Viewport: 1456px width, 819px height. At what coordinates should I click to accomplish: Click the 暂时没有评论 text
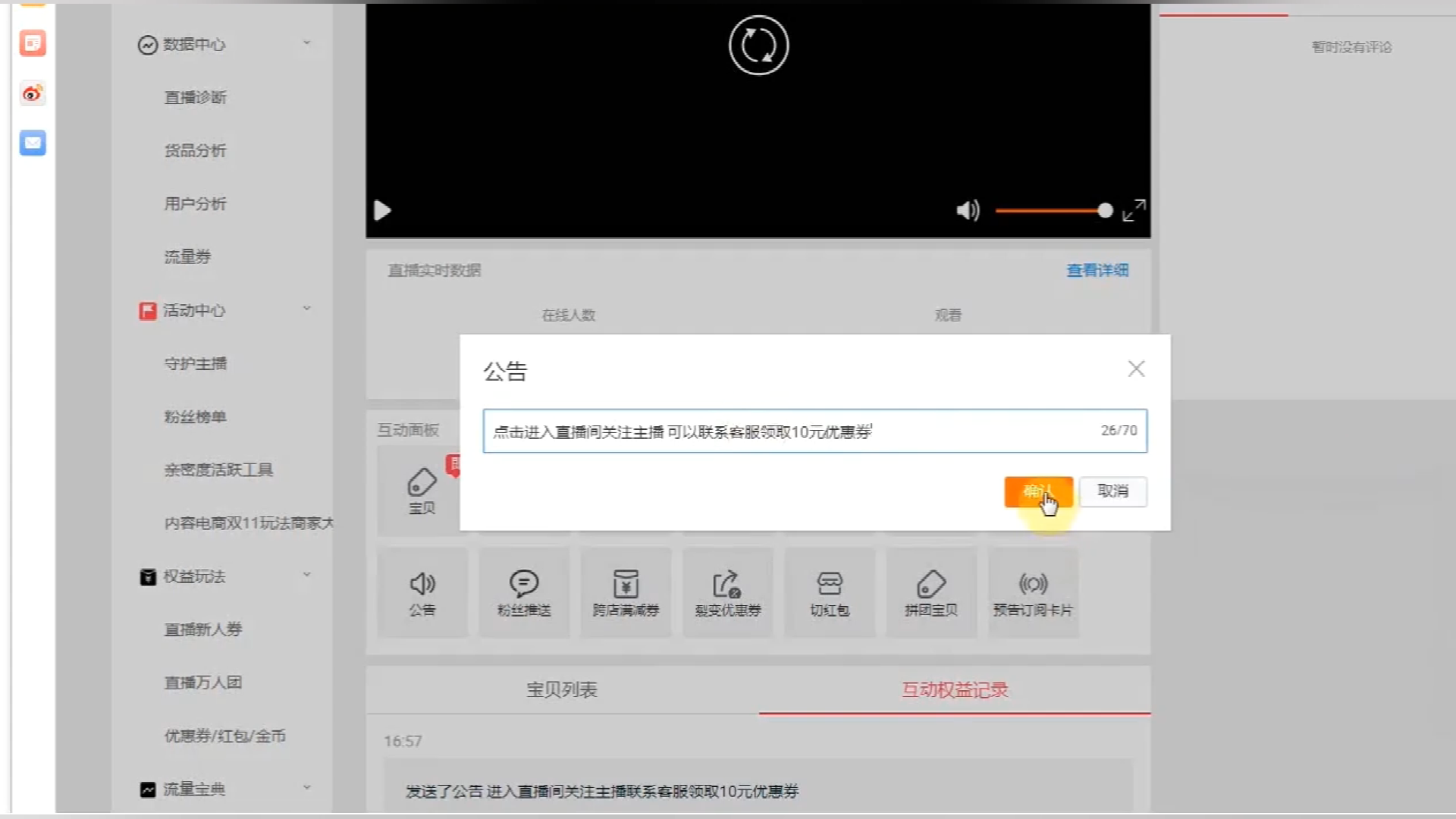pos(1352,47)
